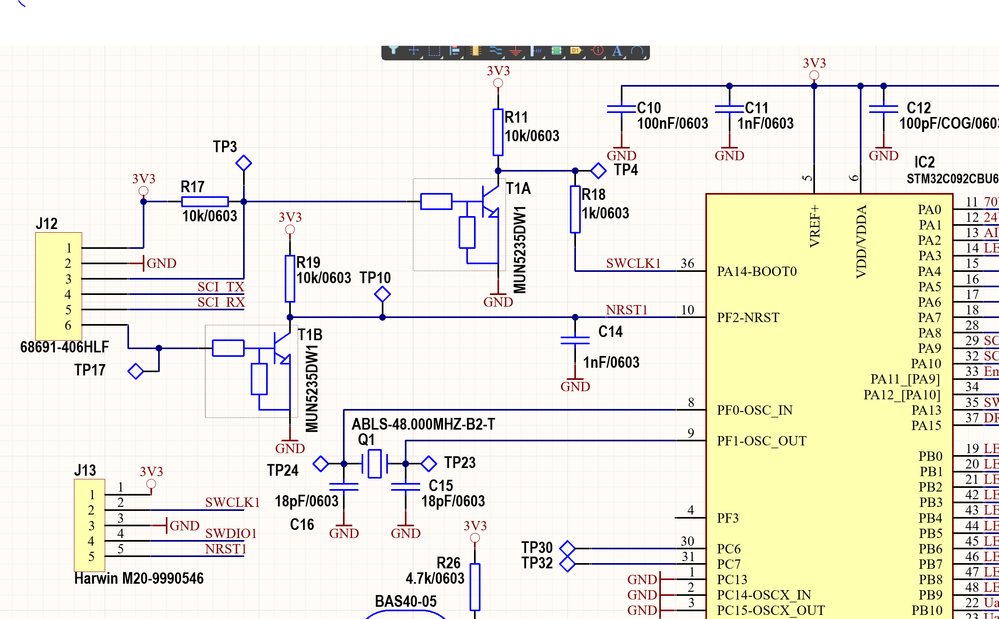Image resolution: width=999 pixels, height=619 pixels.
Task: Click the TP30 test point diamond
Action: (x=566, y=548)
